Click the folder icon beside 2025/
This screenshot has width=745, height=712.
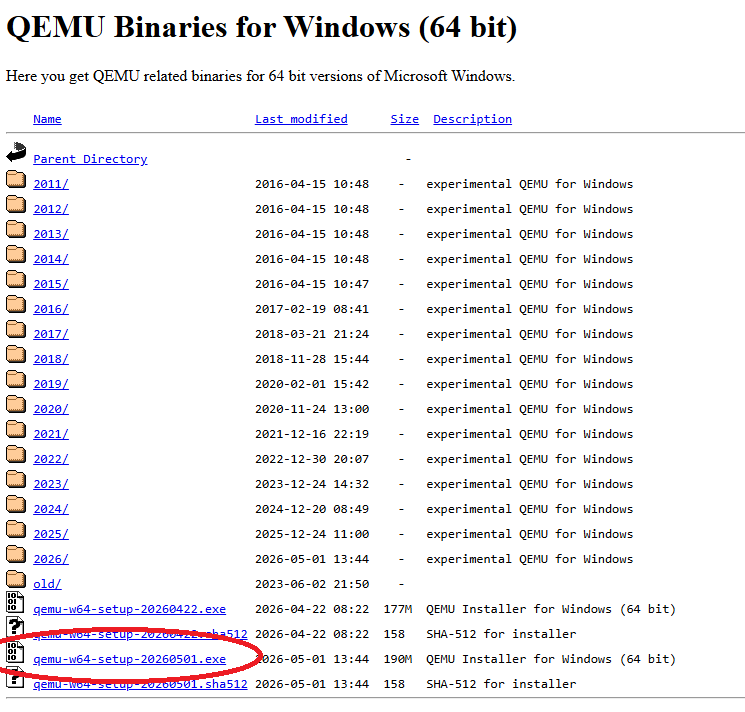click(16, 529)
